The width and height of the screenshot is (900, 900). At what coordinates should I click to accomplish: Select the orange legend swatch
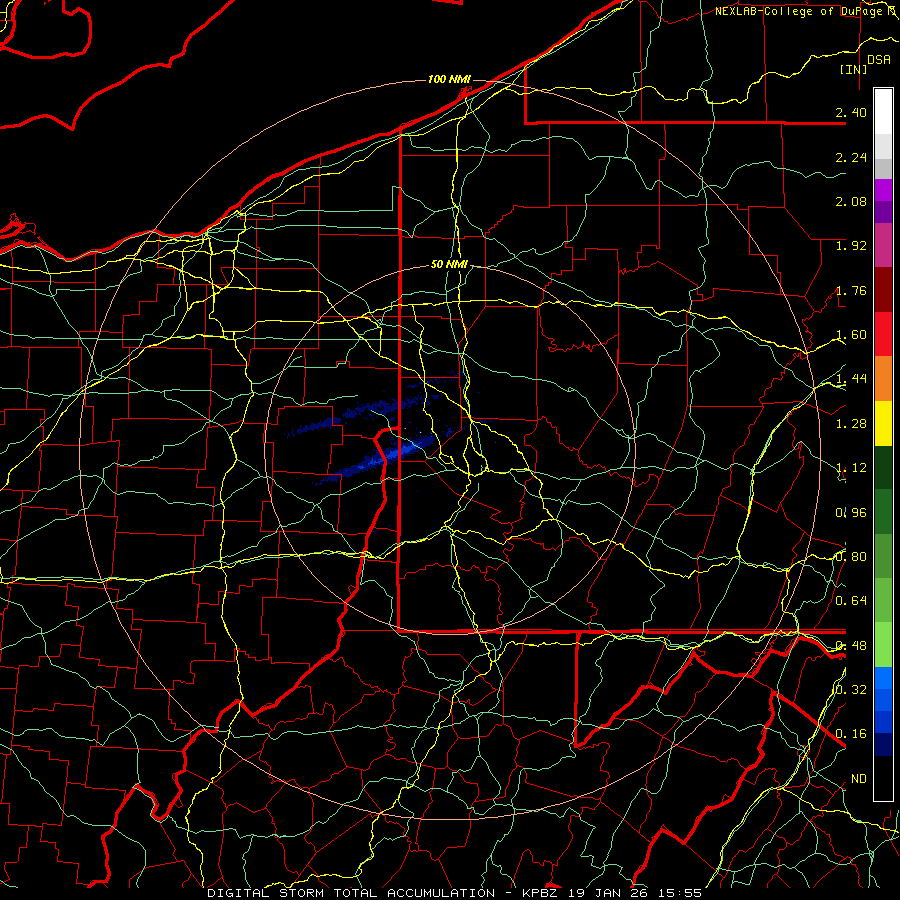883,379
